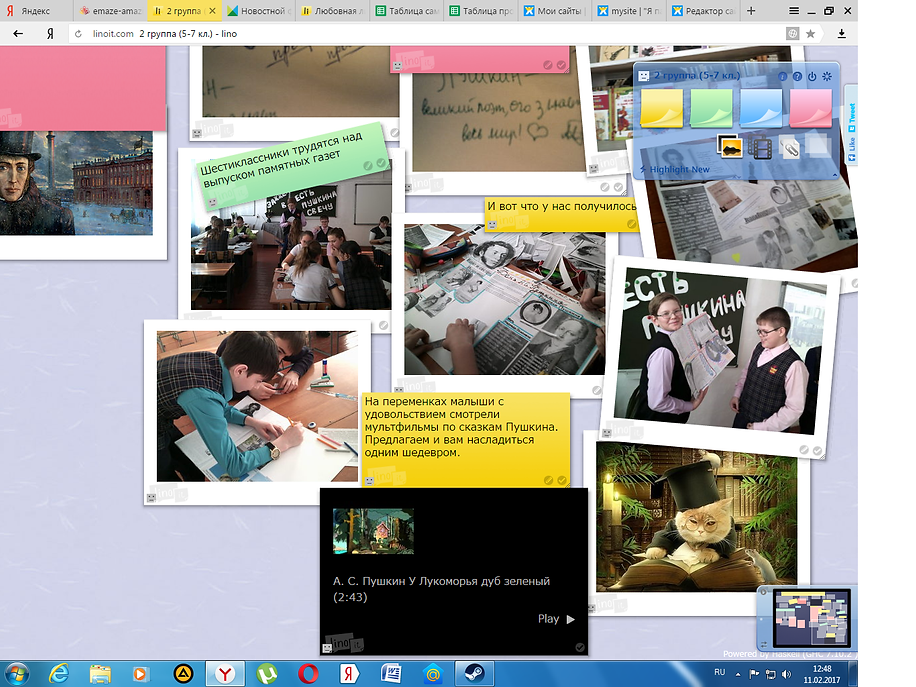Collapse the palette with the up arrow
This screenshot has width=916, height=687.
(x=835, y=175)
